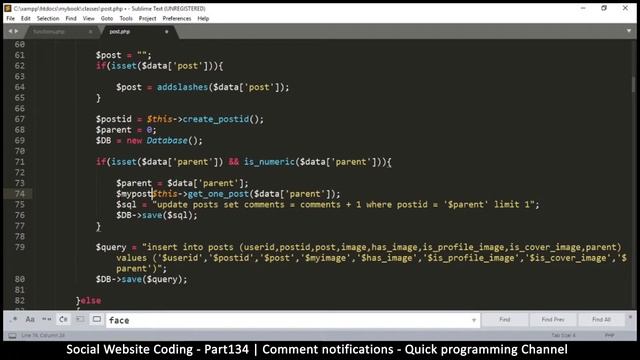The height and width of the screenshot is (360, 640).
Task: Open the Goto menu
Action: (107, 18)
